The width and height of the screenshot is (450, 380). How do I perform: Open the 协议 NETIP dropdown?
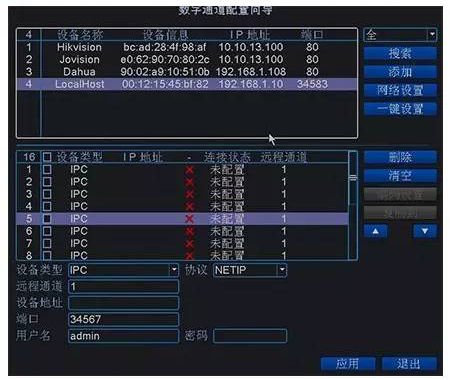click(x=250, y=270)
